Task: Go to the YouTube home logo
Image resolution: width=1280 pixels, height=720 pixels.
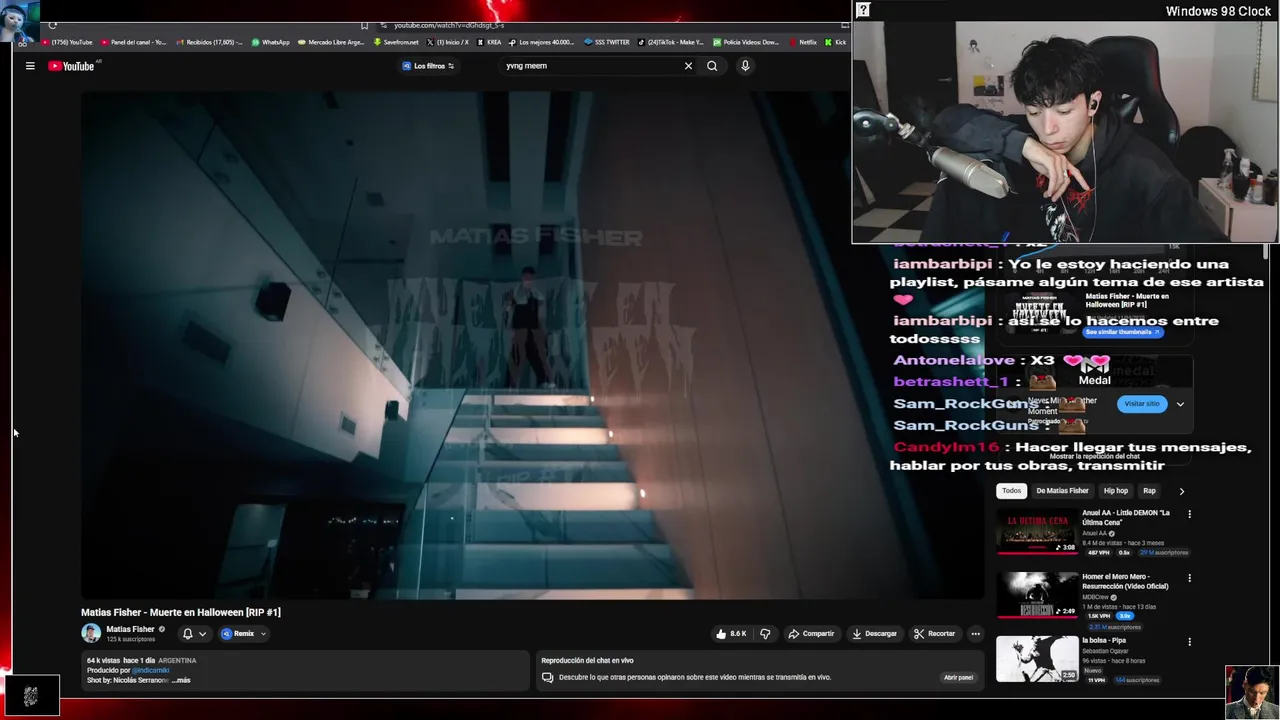Action: click(71, 66)
